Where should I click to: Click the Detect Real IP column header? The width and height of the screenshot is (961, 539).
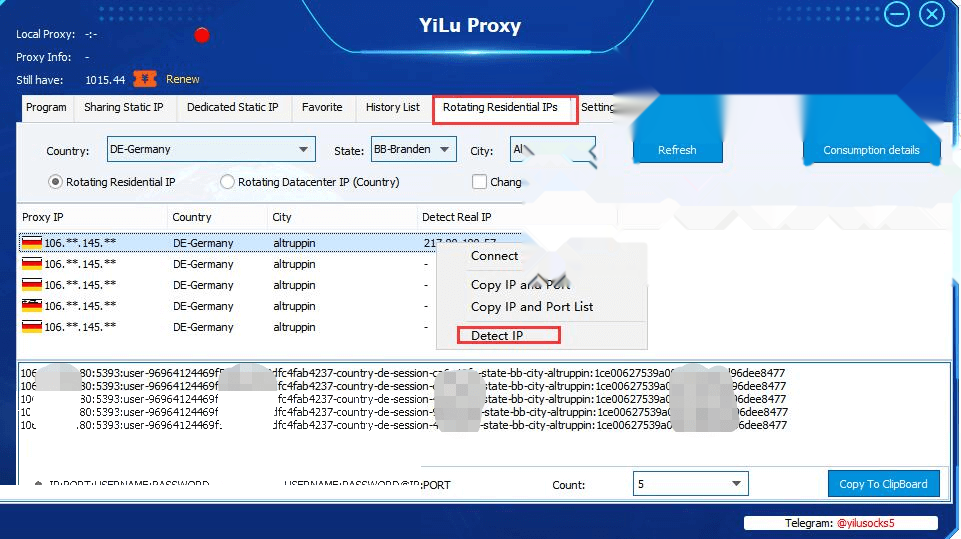pyautogui.click(x=457, y=217)
